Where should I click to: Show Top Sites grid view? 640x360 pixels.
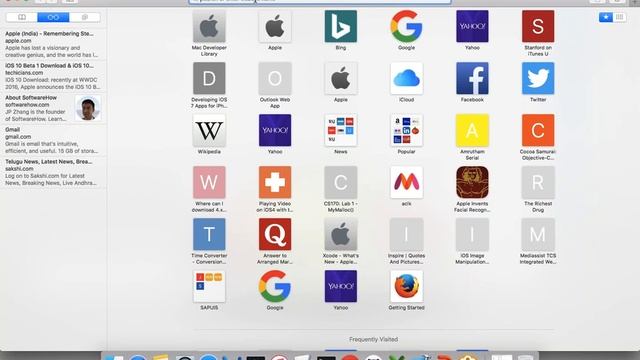(x=620, y=17)
